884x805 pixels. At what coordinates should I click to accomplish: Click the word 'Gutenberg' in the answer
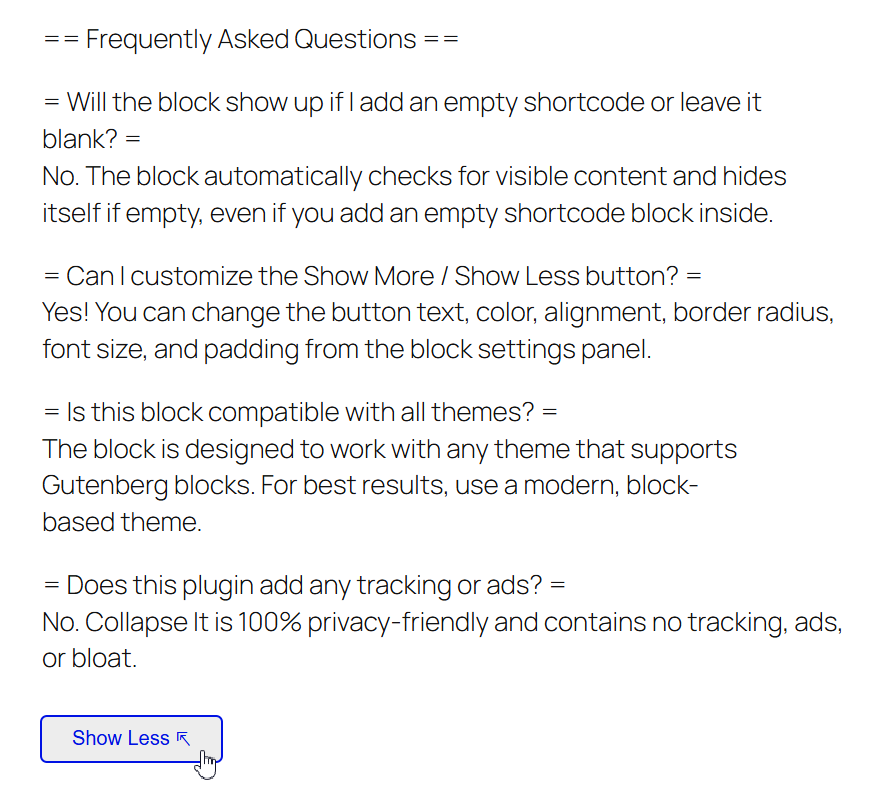pos(105,486)
